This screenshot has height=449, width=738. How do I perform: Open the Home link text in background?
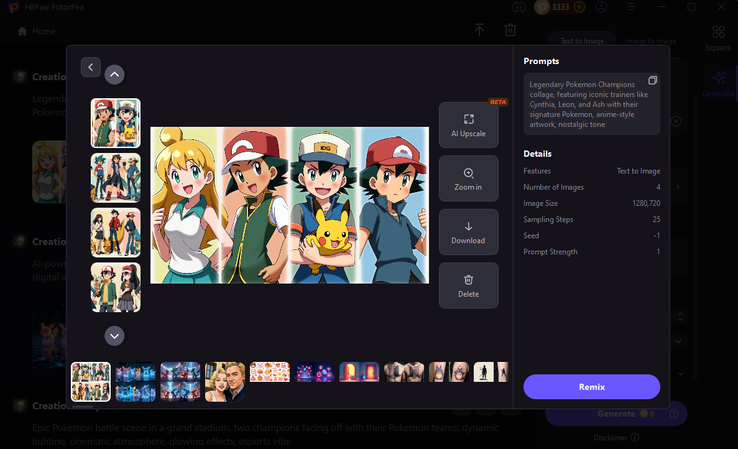(x=44, y=31)
